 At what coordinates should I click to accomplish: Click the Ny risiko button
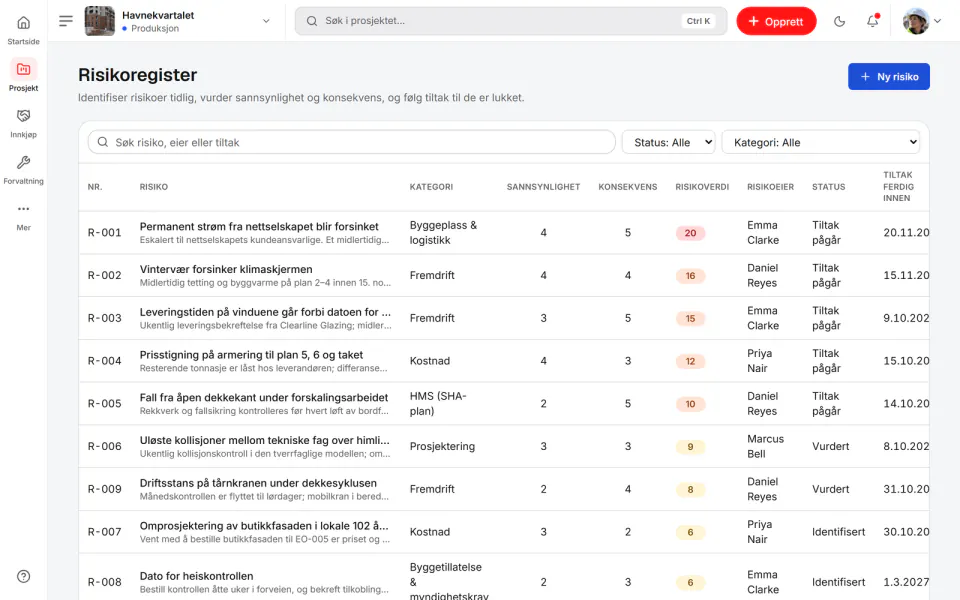pos(888,77)
